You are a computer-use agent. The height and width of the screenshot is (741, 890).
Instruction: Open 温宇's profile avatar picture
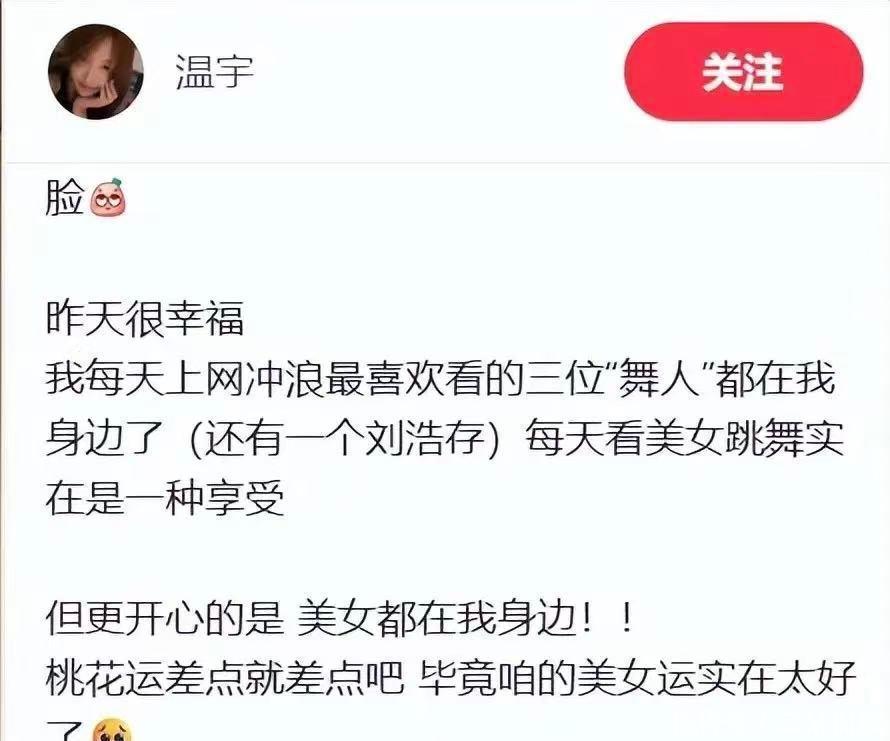coord(96,72)
